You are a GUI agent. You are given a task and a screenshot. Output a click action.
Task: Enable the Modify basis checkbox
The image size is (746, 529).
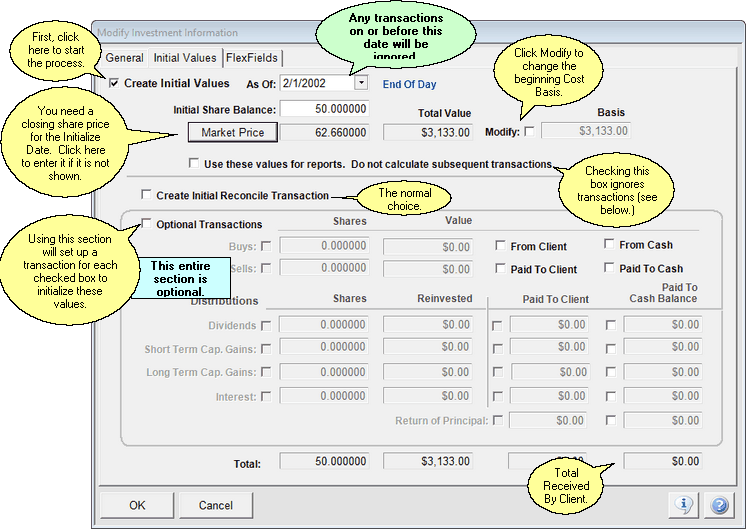tap(529, 131)
